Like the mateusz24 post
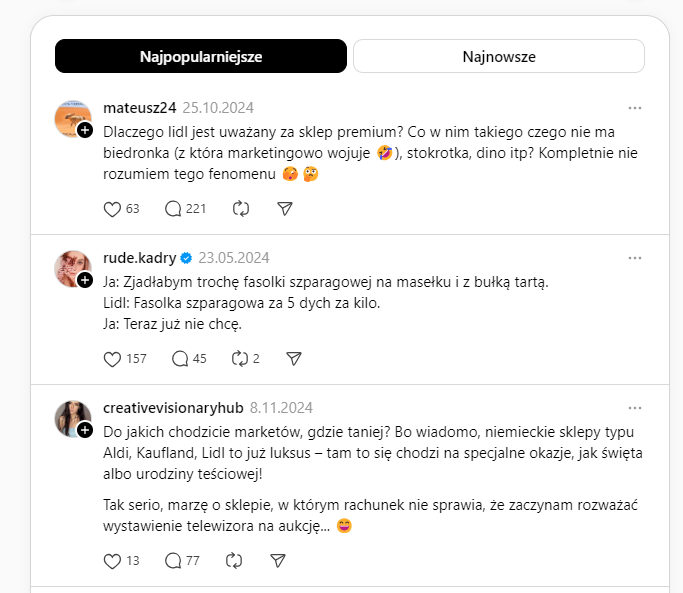The width and height of the screenshot is (683, 593). tap(112, 209)
